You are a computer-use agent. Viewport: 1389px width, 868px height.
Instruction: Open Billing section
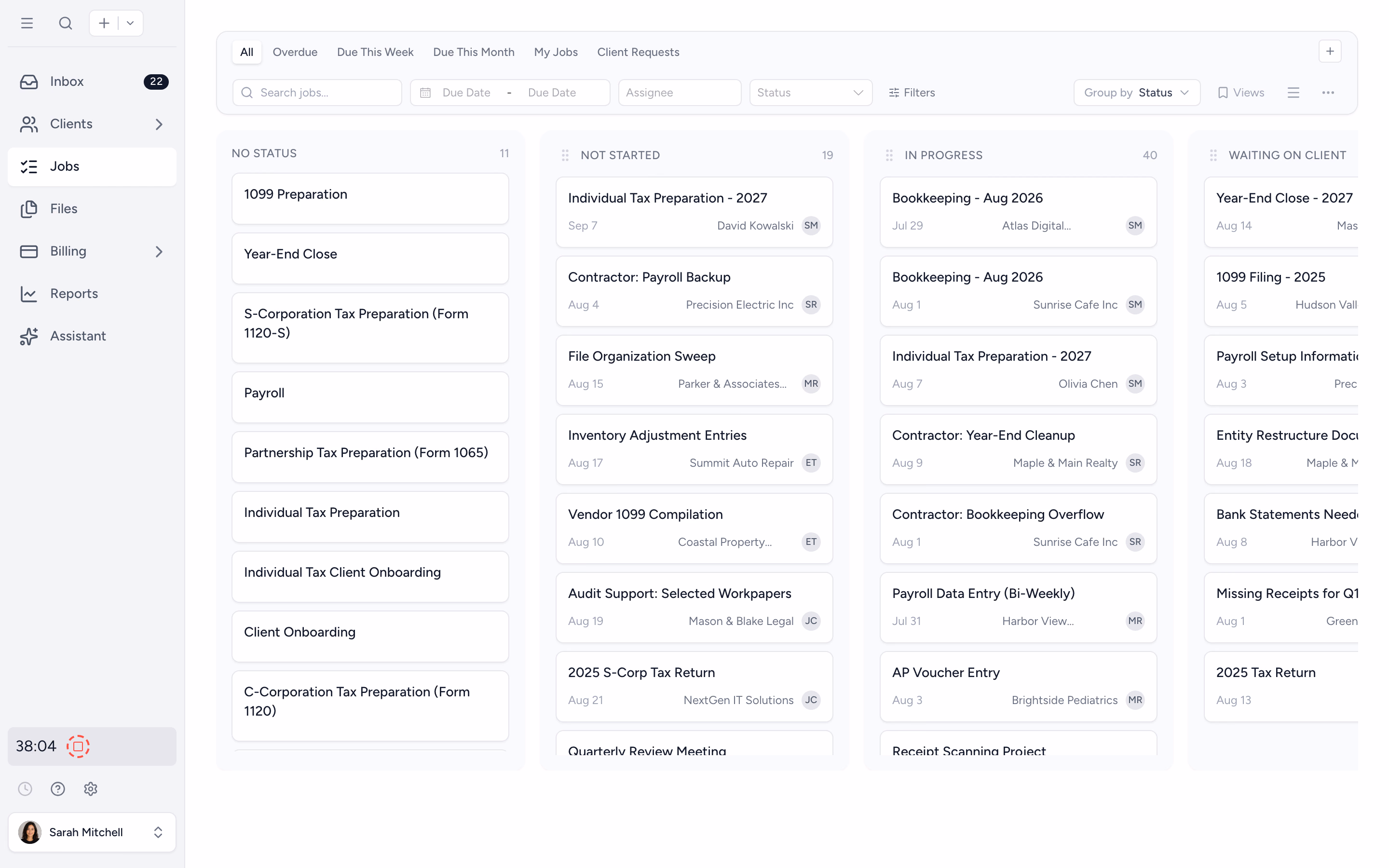[x=93, y=251]
